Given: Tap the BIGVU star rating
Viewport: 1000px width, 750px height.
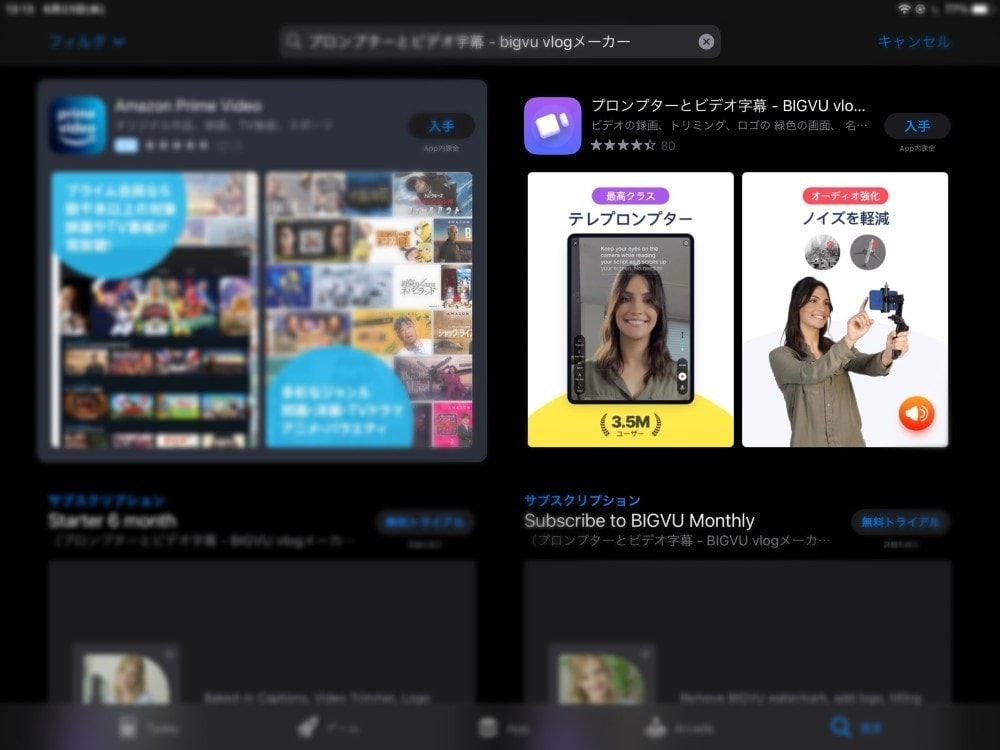Looking at the screenshot, I should [623, 145].
